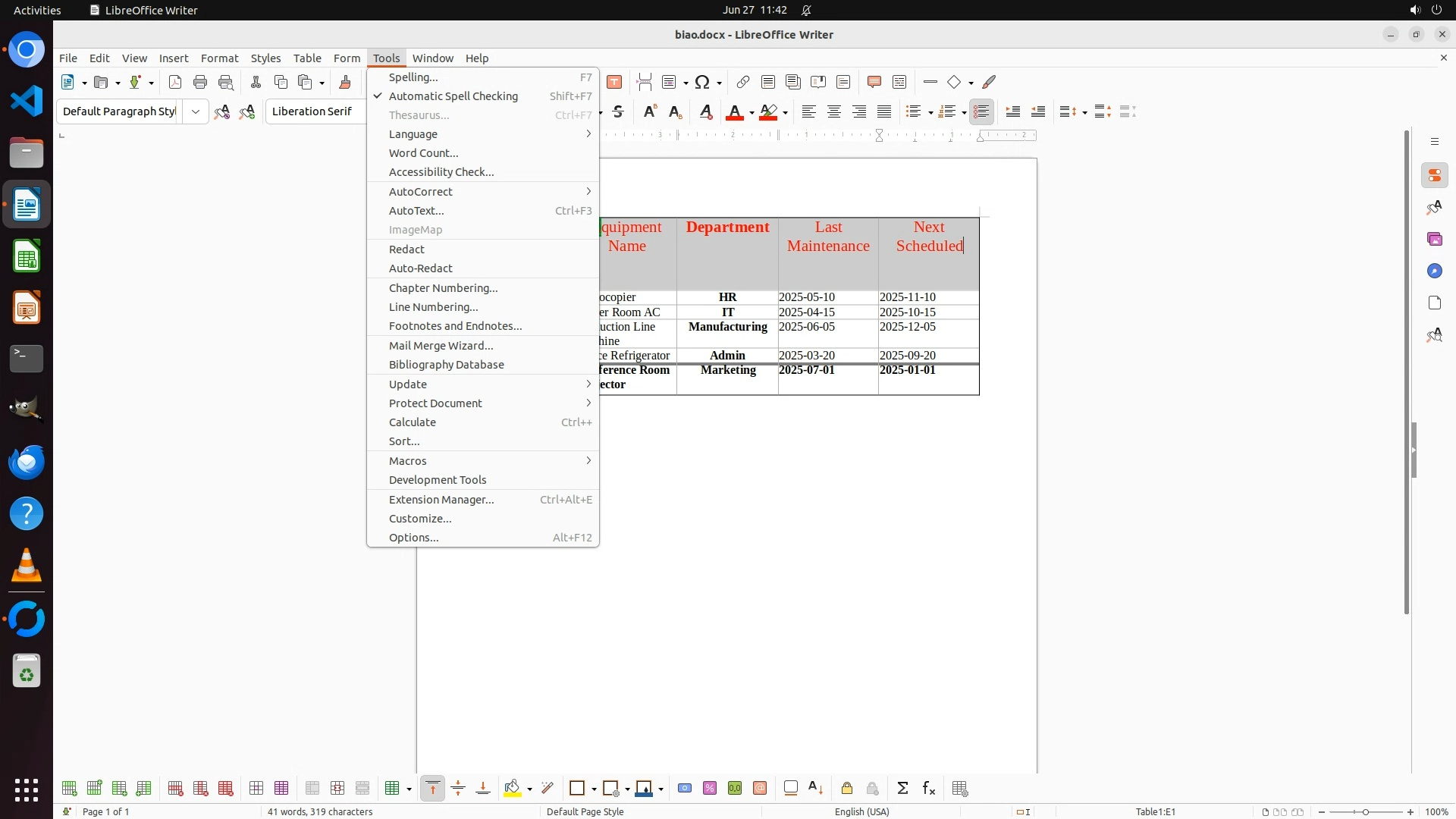Click the Export as PDF icon
Viewport: 1456px width, 819px height.
[175, 83]
